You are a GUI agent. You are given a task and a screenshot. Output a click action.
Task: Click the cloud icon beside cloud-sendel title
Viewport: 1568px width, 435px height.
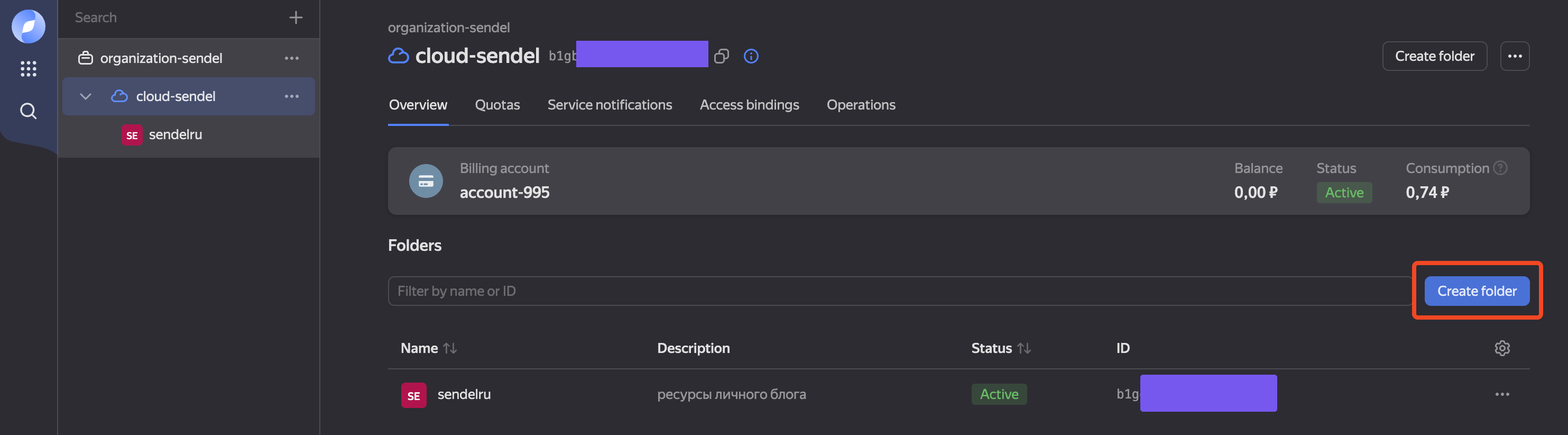click(399, 56)
